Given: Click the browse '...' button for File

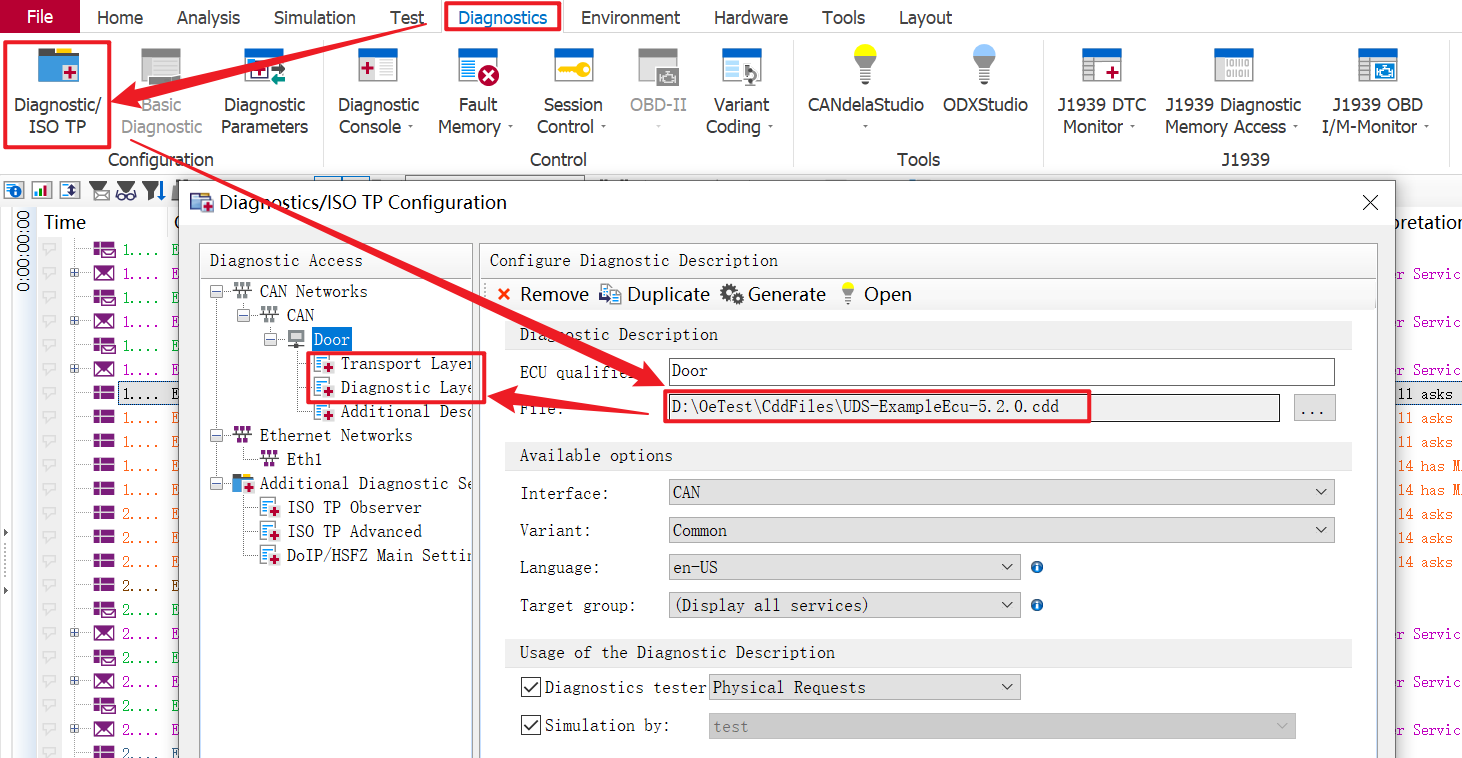Looking at the screenshot, I should pos(1314,408).
